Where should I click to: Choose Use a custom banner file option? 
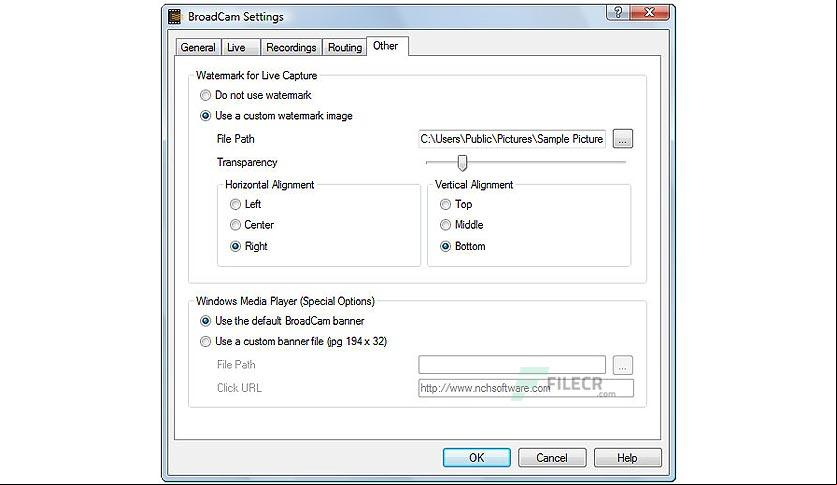click(294, 341)
